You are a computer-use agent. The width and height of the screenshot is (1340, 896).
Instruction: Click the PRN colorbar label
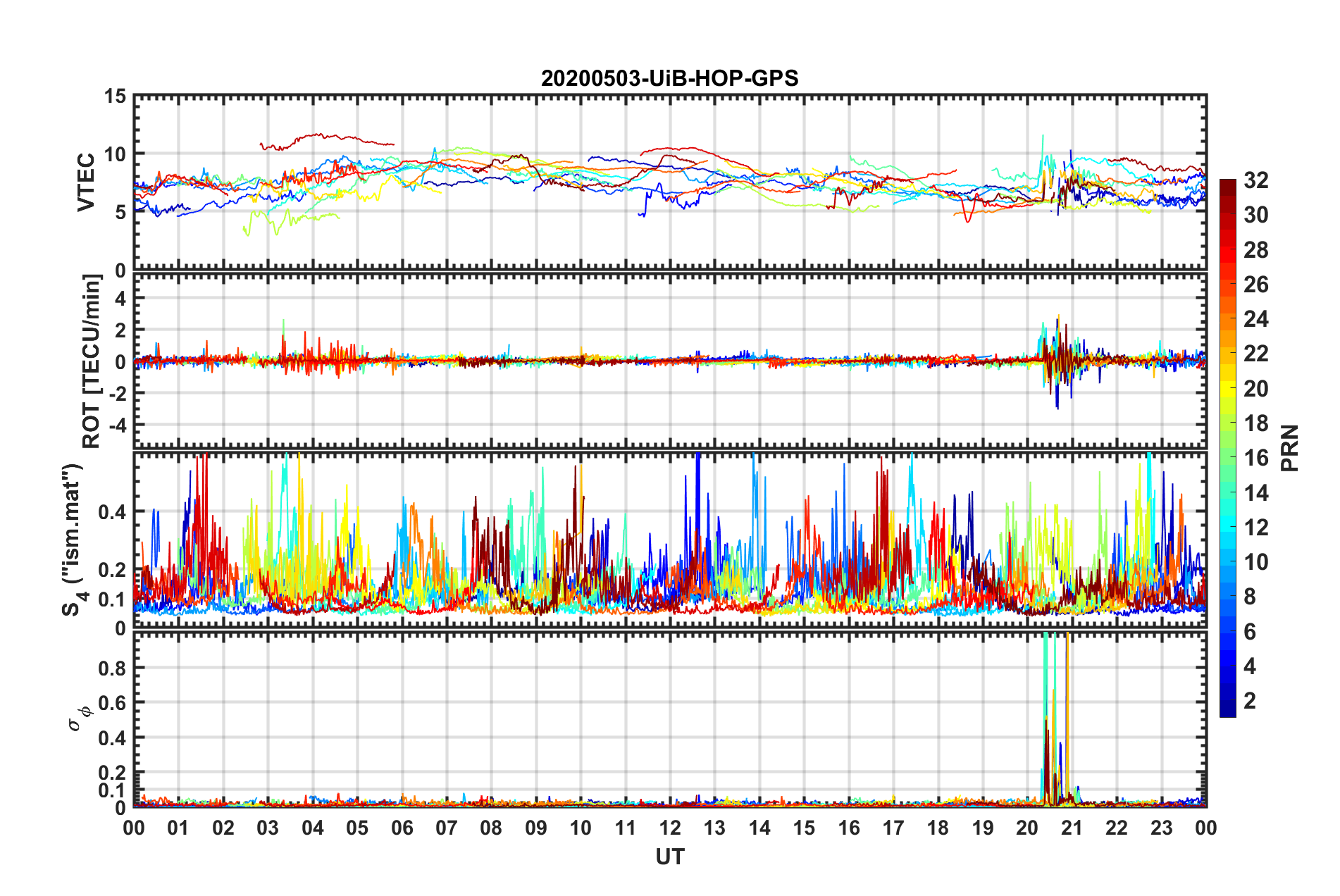(x=1289, y=448)
